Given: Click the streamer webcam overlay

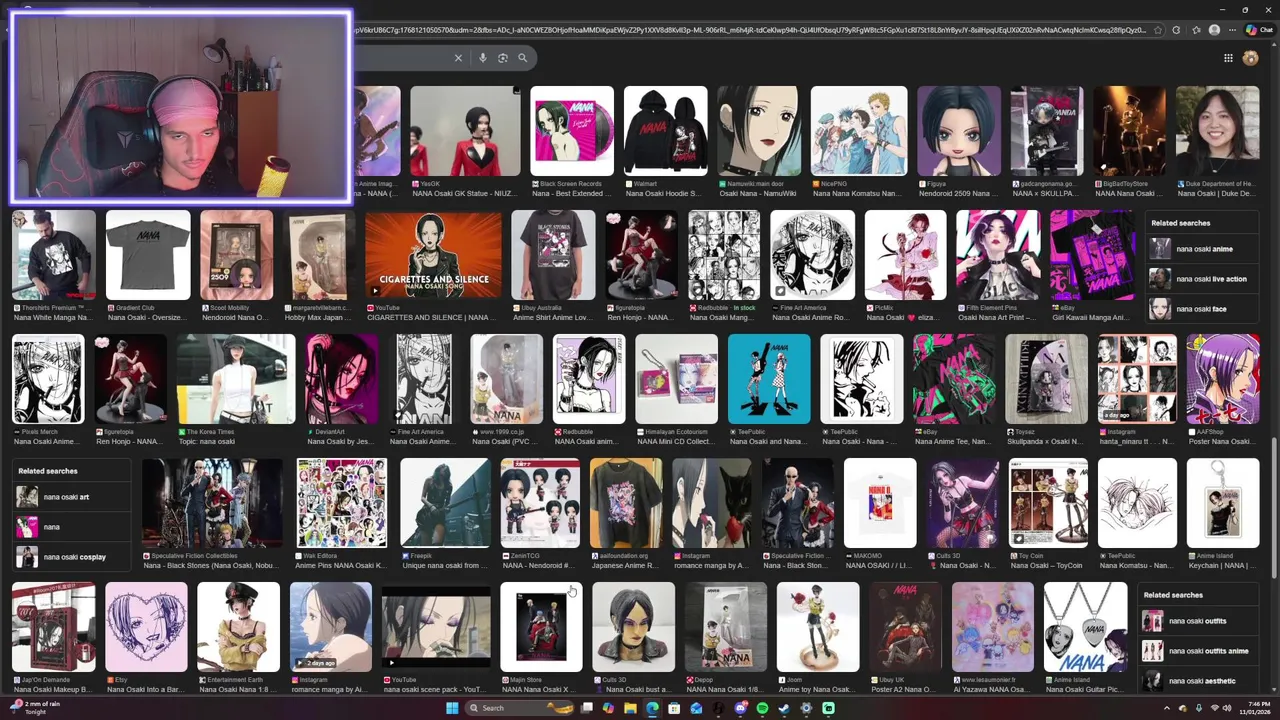Looking at the screenshot, I should (x=181, y=108).
